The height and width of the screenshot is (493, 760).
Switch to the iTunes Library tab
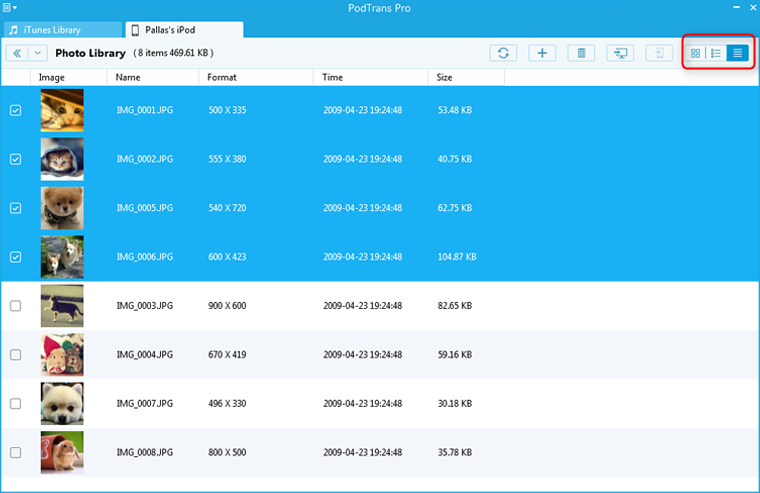58,30
